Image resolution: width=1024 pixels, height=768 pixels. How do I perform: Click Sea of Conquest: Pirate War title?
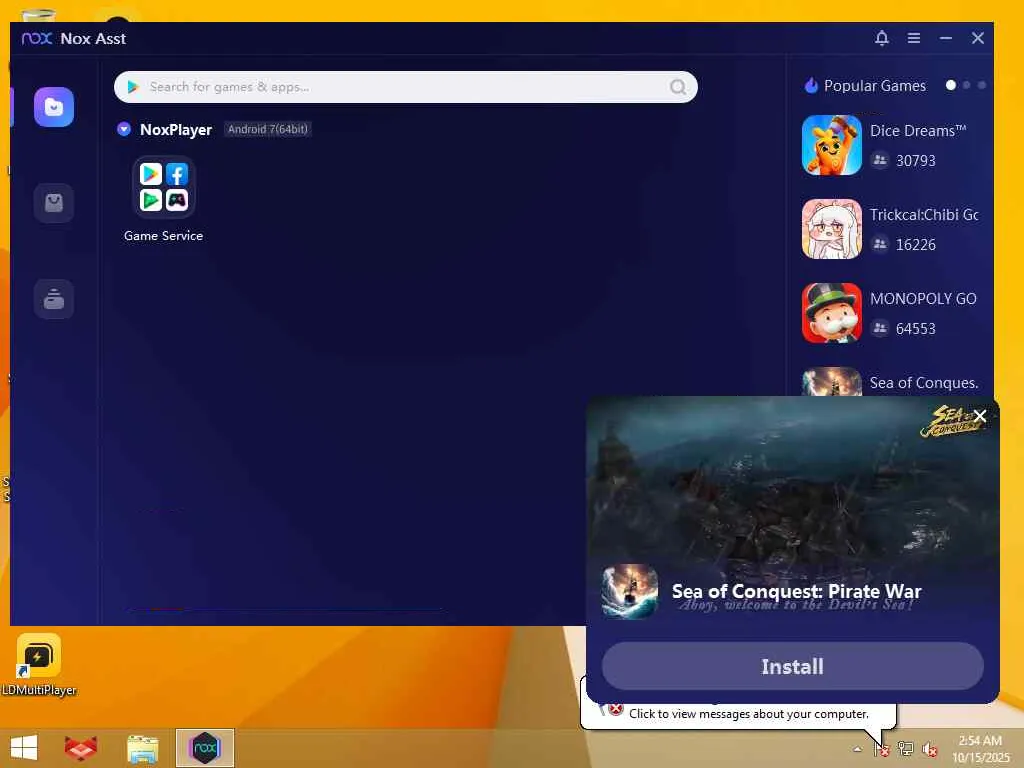click(x=796, y=591)
